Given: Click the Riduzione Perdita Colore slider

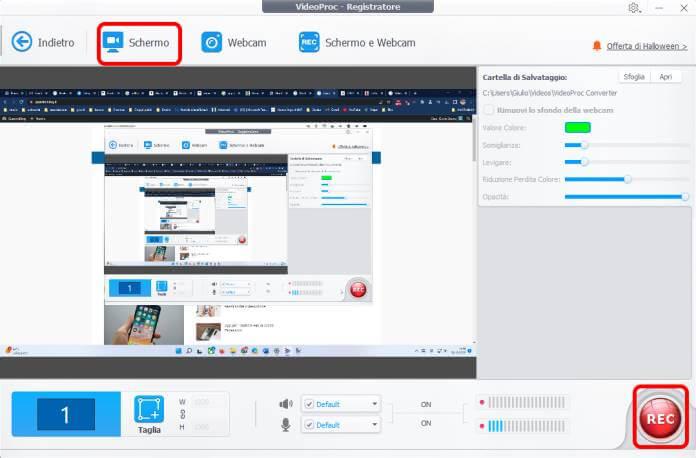Looking at the screenshot, I should [626, 179].
